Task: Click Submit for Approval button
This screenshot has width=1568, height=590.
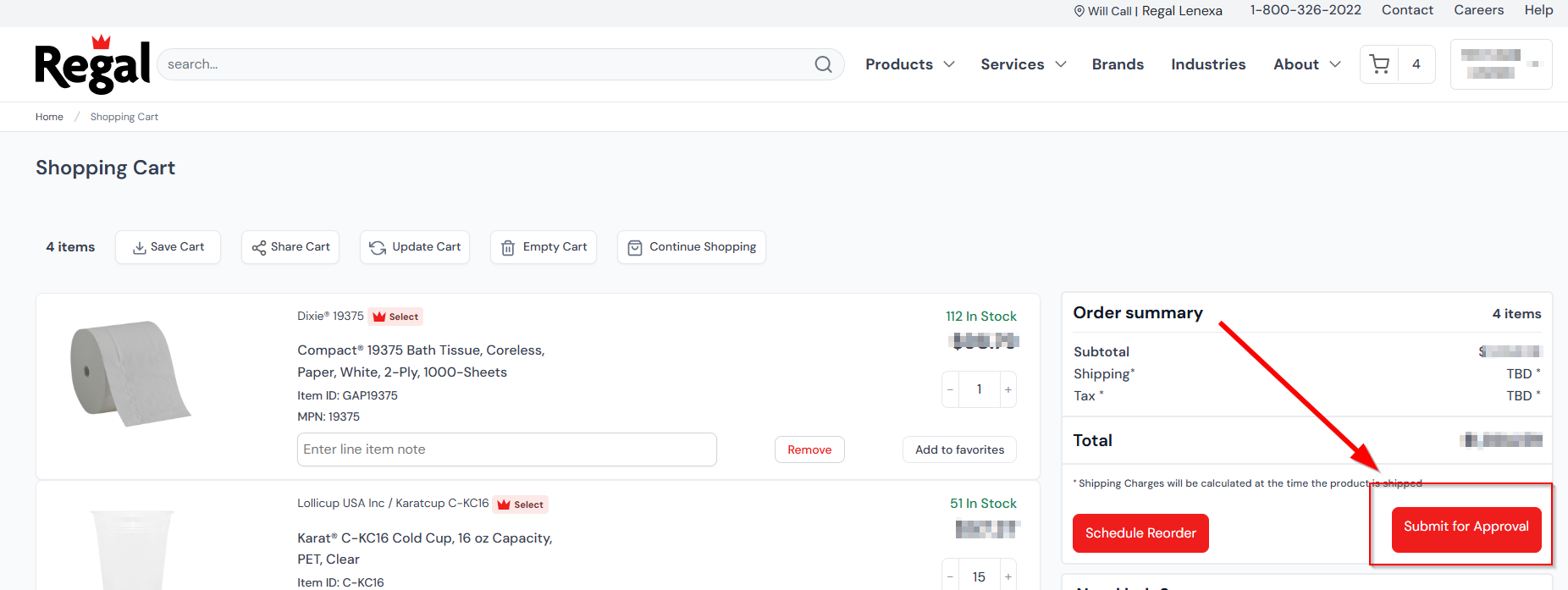Action: pos(1466,527)
